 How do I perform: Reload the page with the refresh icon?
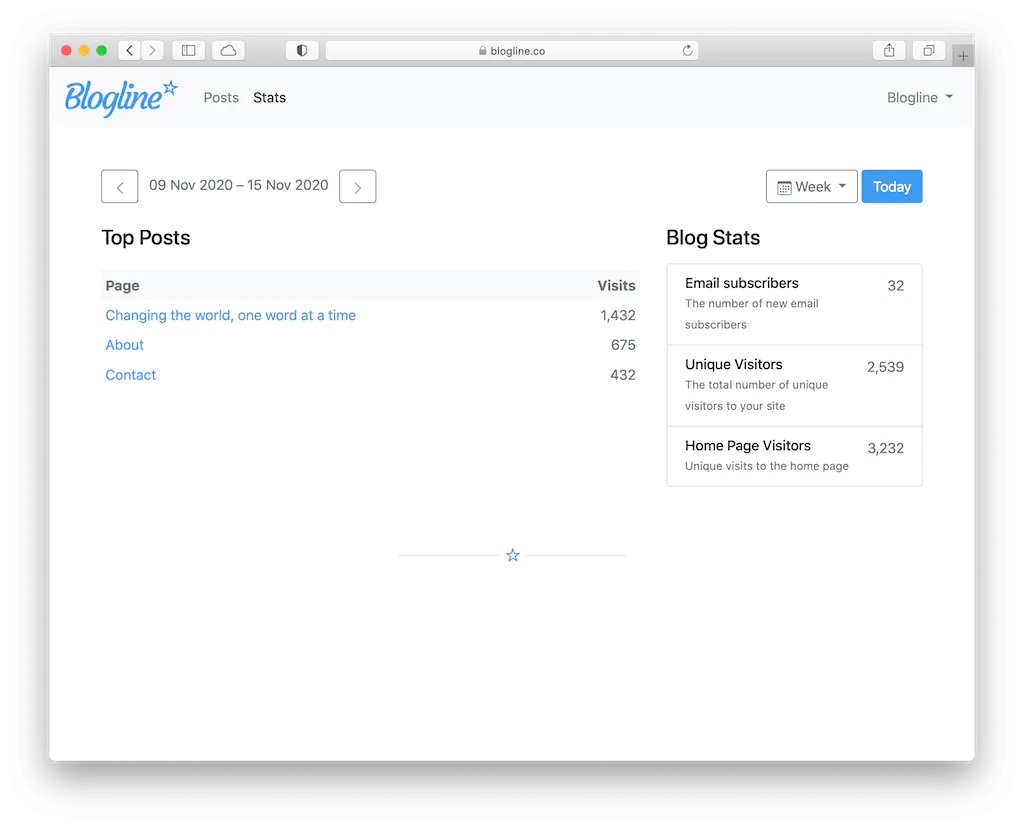tap(687, 50)
